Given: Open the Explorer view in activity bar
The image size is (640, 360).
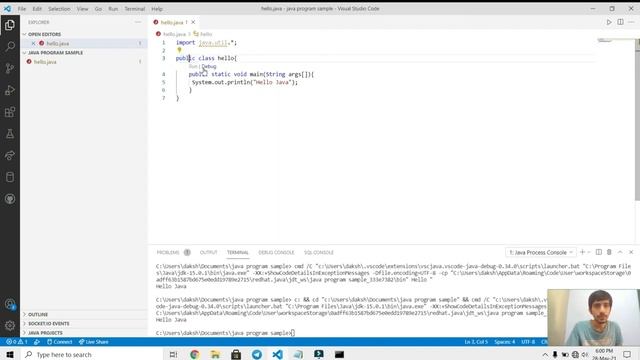Looking at the screenshot, I should (10, 25).
